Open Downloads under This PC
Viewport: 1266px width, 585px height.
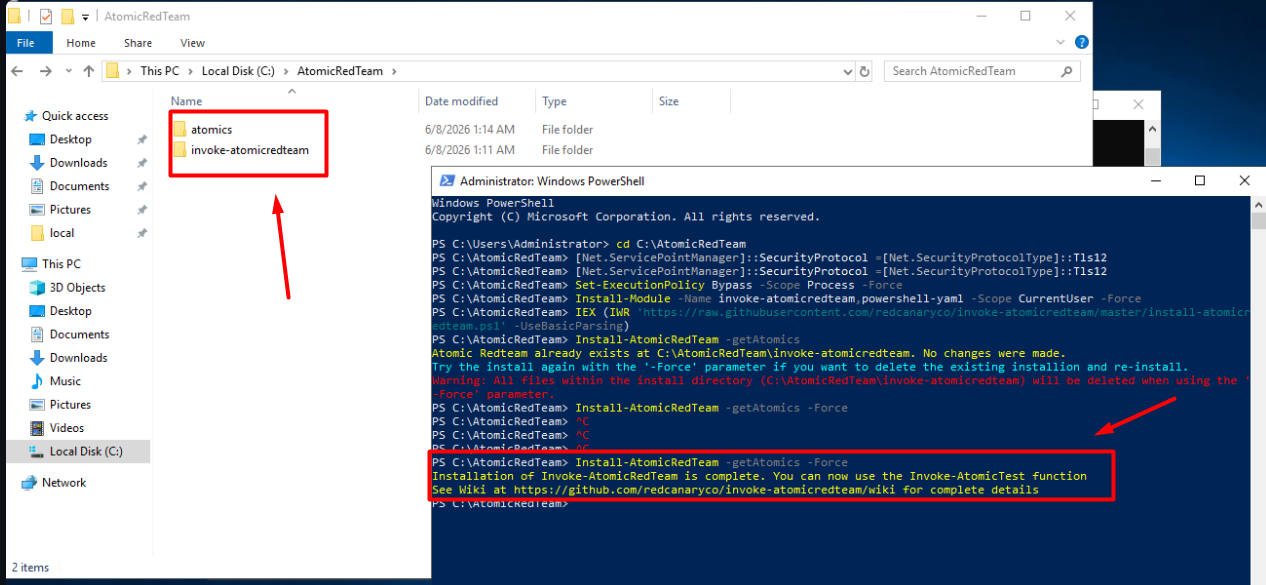pyautogui.click(x=78, y=357)
